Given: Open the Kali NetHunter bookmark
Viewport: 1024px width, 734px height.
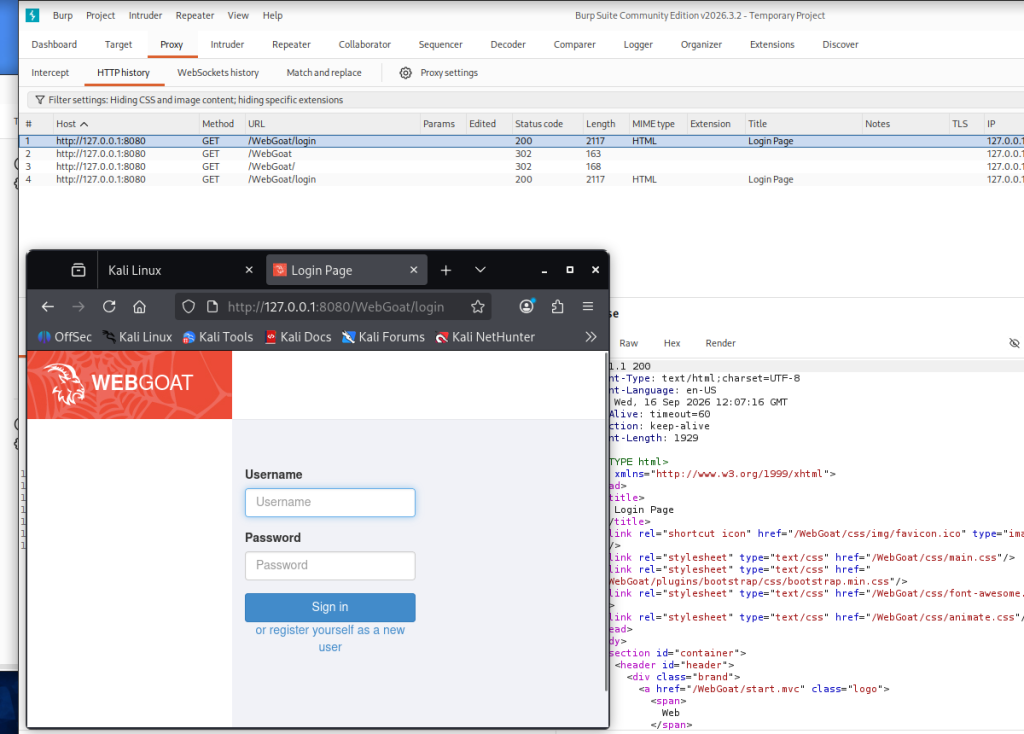Looking at the screenshot, I should 485,337.
